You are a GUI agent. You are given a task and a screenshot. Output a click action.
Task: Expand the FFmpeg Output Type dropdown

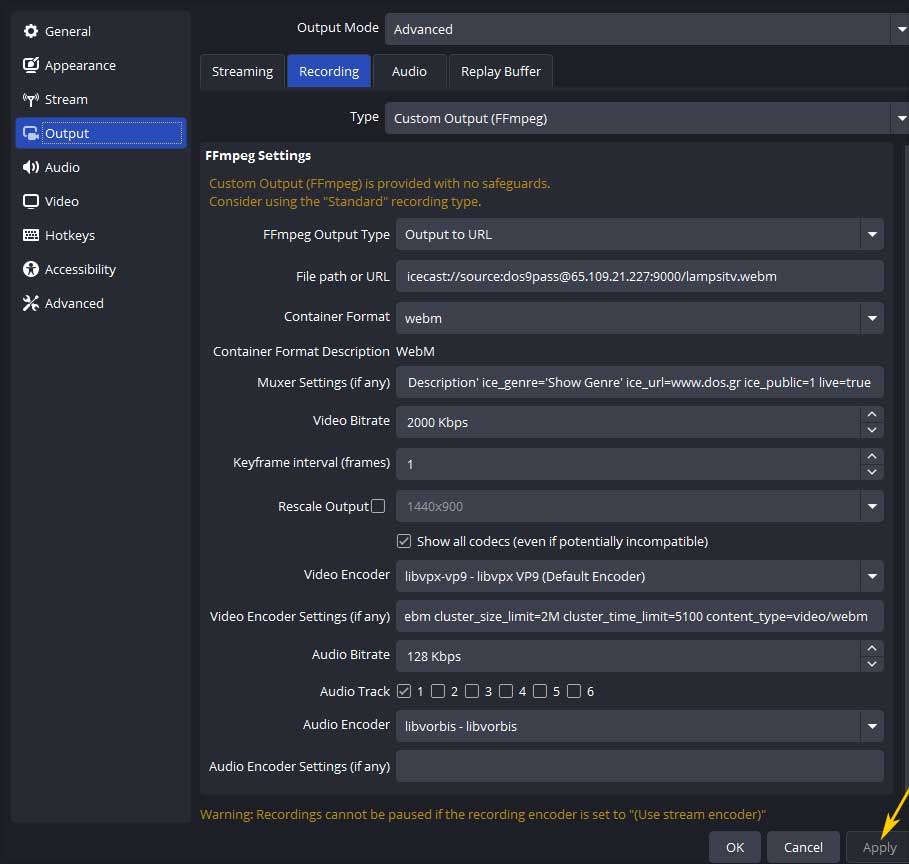(872, 235)
